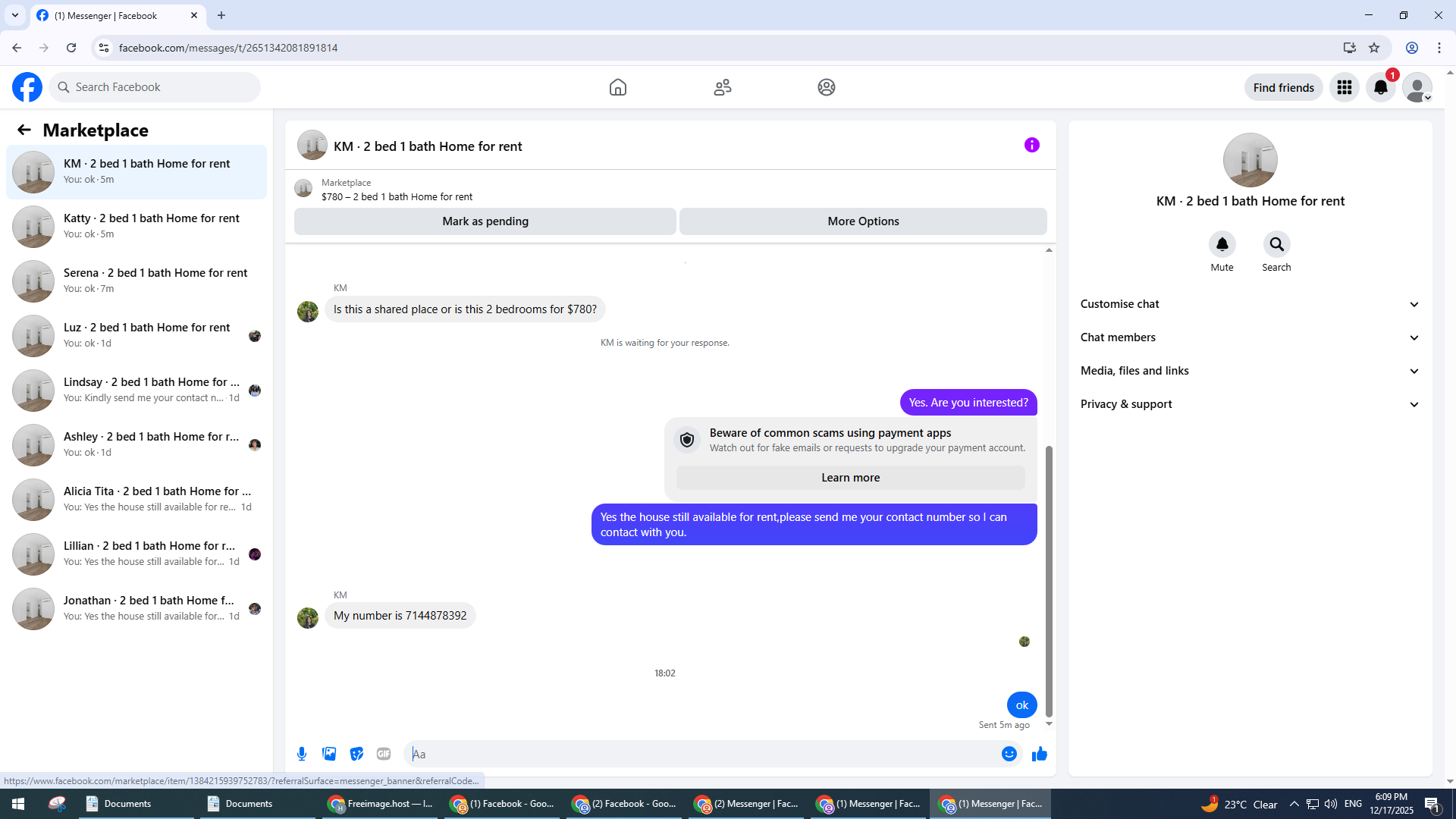Click Learn more about scams
Screen dimensions: 1456x819
point(850,478)
